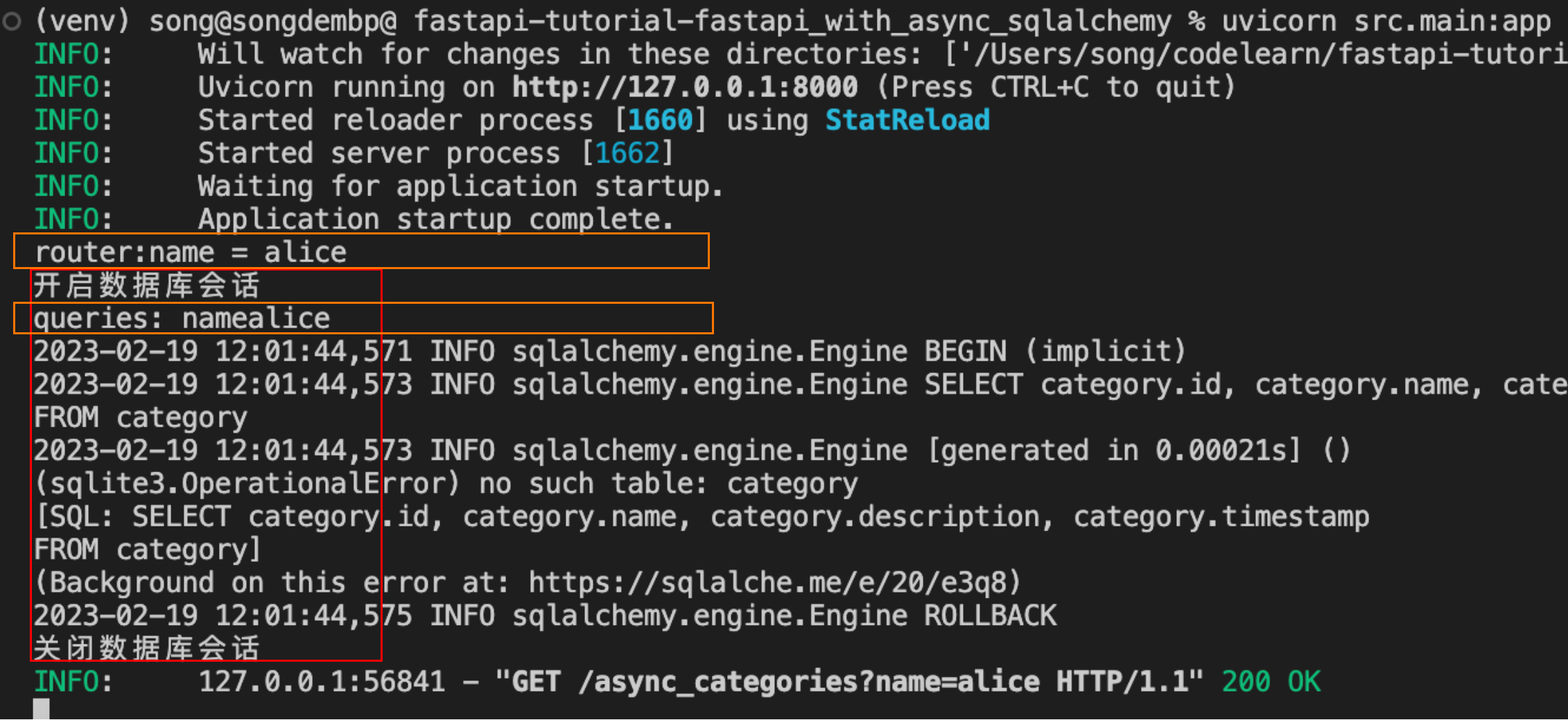The height and width of the screenshot is (720, 1568).
Task: Click the '关闭数据库会话' log line
Action: click(146, 649)
